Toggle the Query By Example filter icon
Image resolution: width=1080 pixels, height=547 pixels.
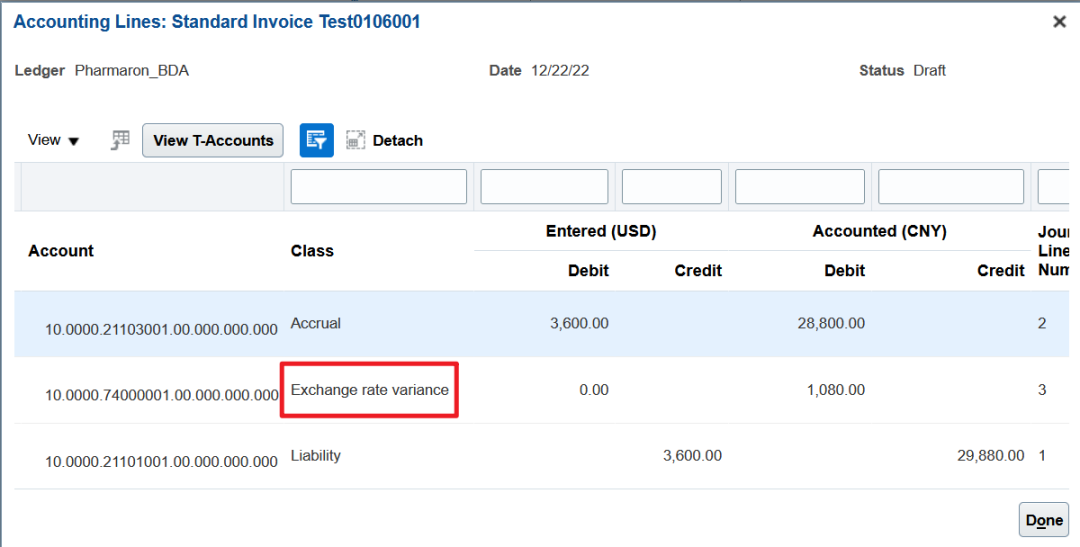point(317,141)
